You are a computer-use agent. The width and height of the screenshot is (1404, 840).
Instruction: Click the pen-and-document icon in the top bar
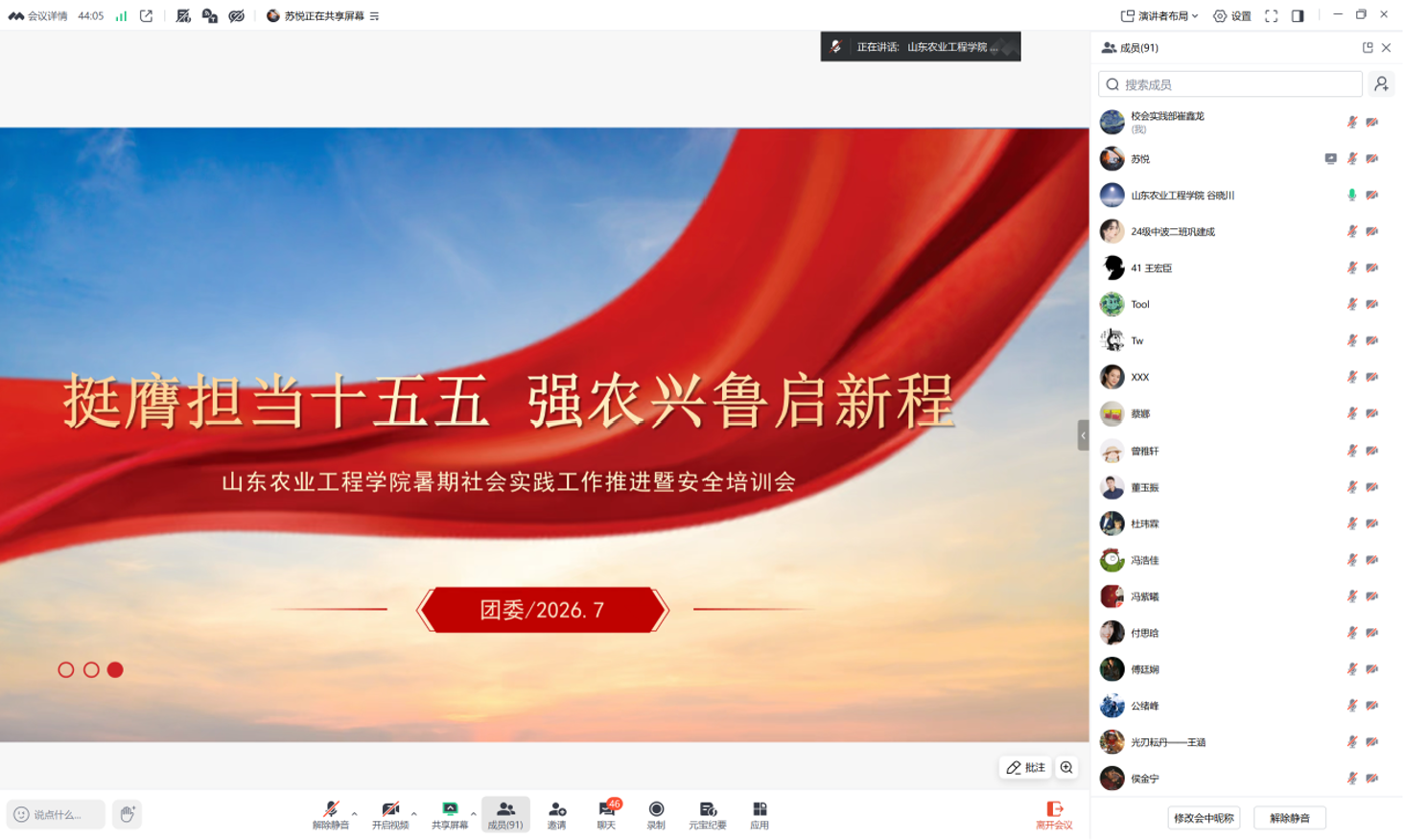(x=183, y=16)
